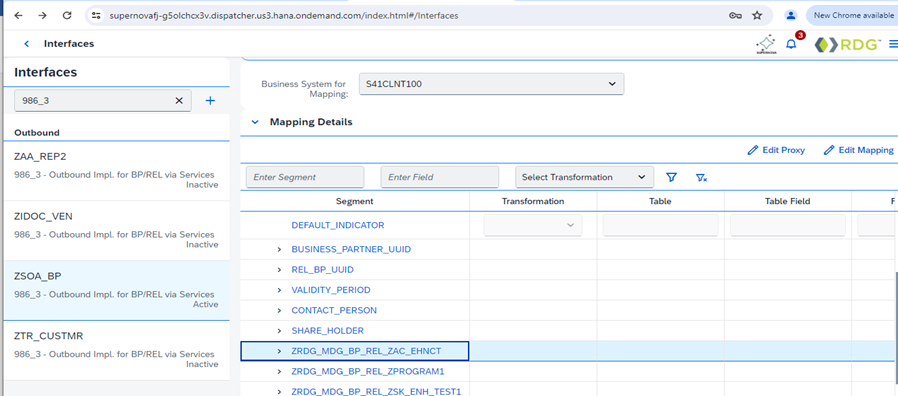This screenshot has width=898, height=396.
Task: Open REL_BP_UUID link
Action: point(322,270)
